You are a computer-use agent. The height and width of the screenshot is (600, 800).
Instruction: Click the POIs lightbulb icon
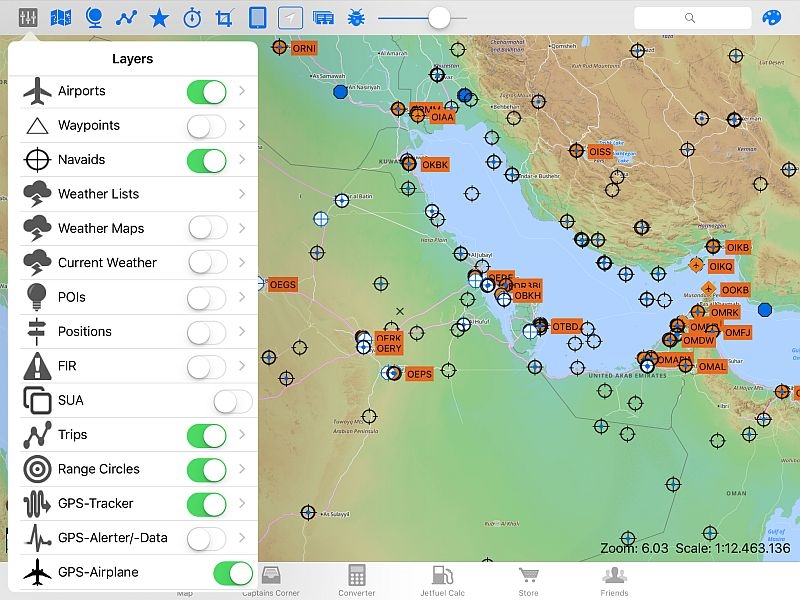pos(37,297)
